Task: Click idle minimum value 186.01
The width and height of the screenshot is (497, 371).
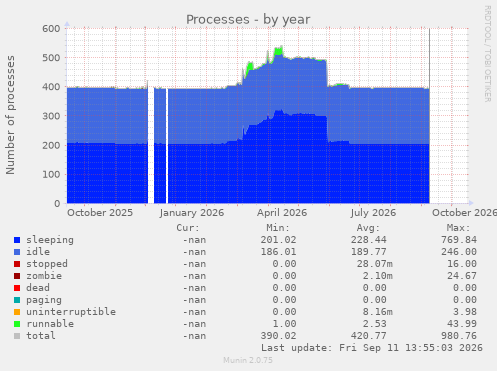Action: (278, 252)
